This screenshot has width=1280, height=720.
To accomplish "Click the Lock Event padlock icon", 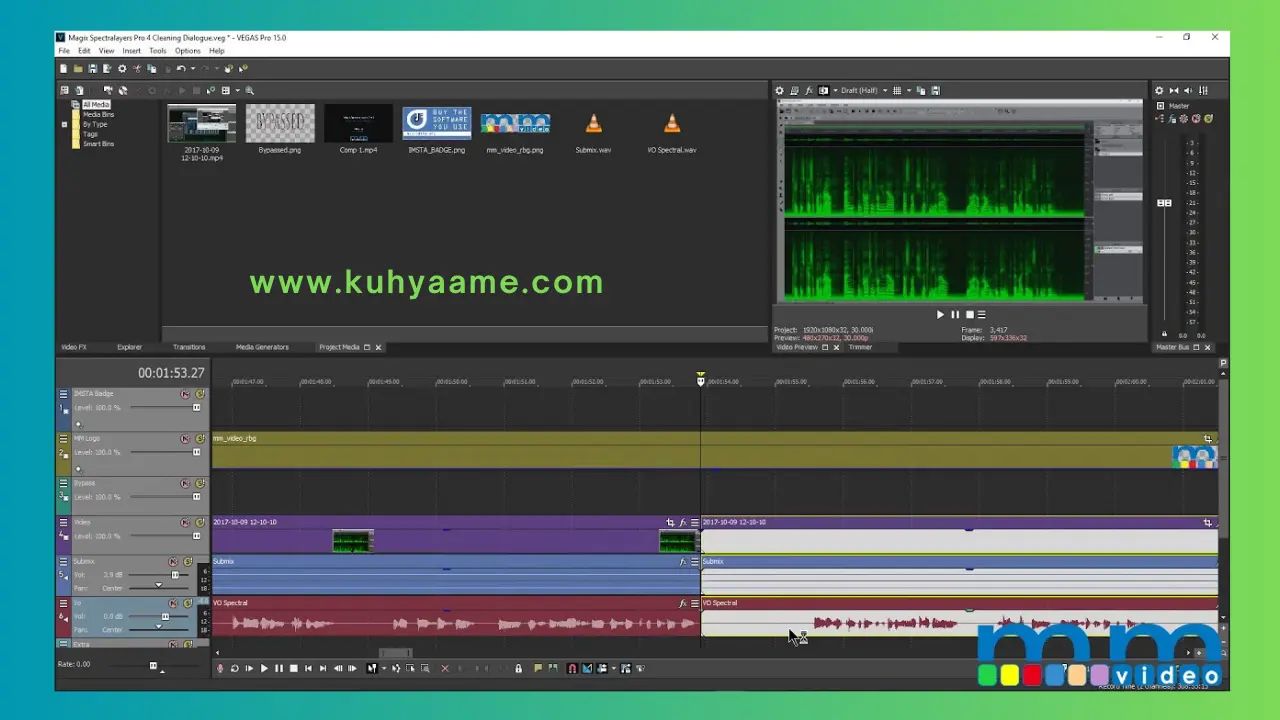I will tap(518, 668).
